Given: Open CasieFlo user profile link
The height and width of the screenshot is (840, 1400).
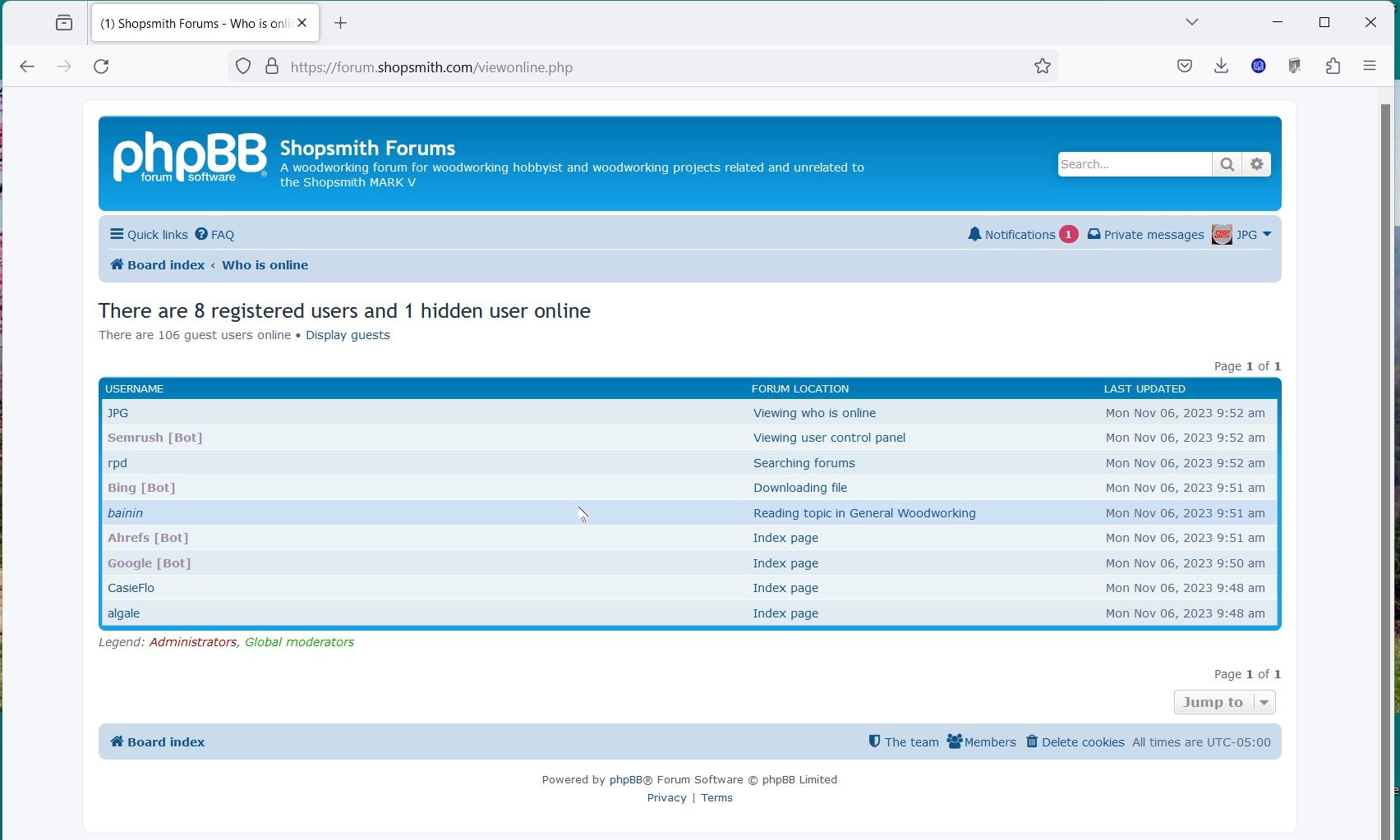Looking at the screenshot, I should point(131,588).
